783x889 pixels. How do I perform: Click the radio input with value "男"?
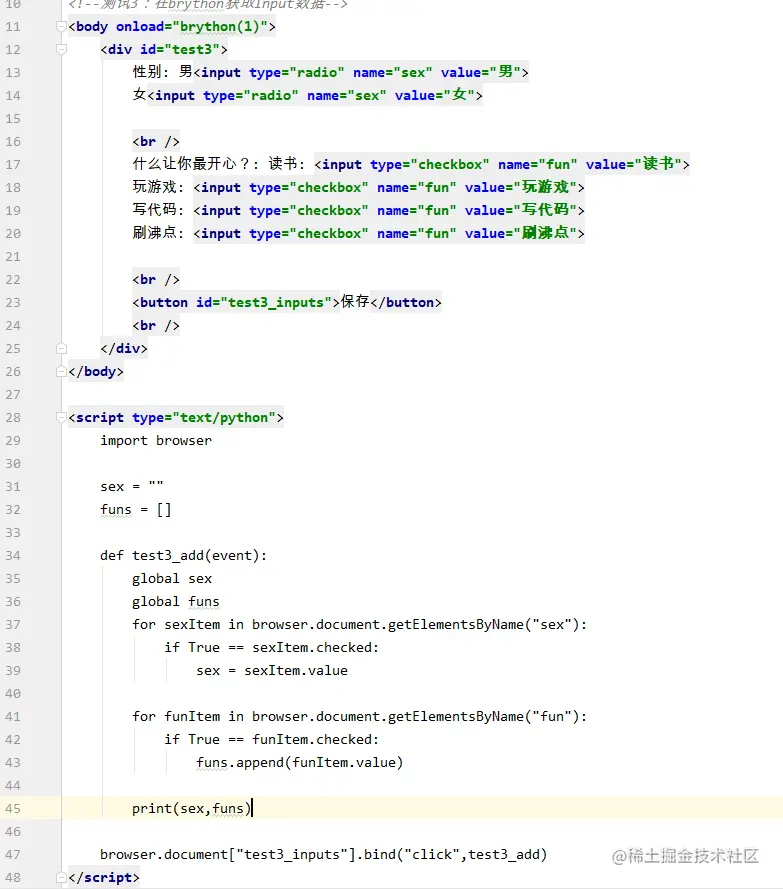(361, 73)
